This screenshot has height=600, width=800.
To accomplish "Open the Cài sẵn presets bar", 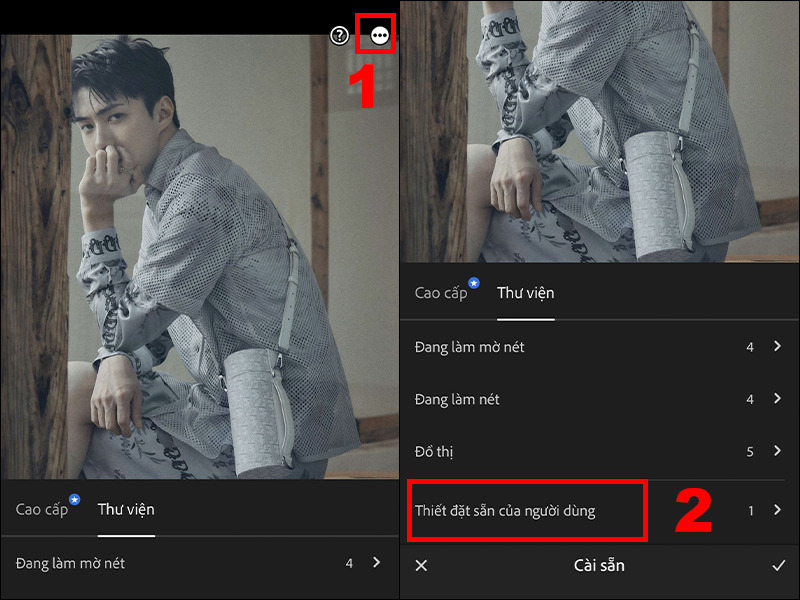I will [x=598, y=565].
